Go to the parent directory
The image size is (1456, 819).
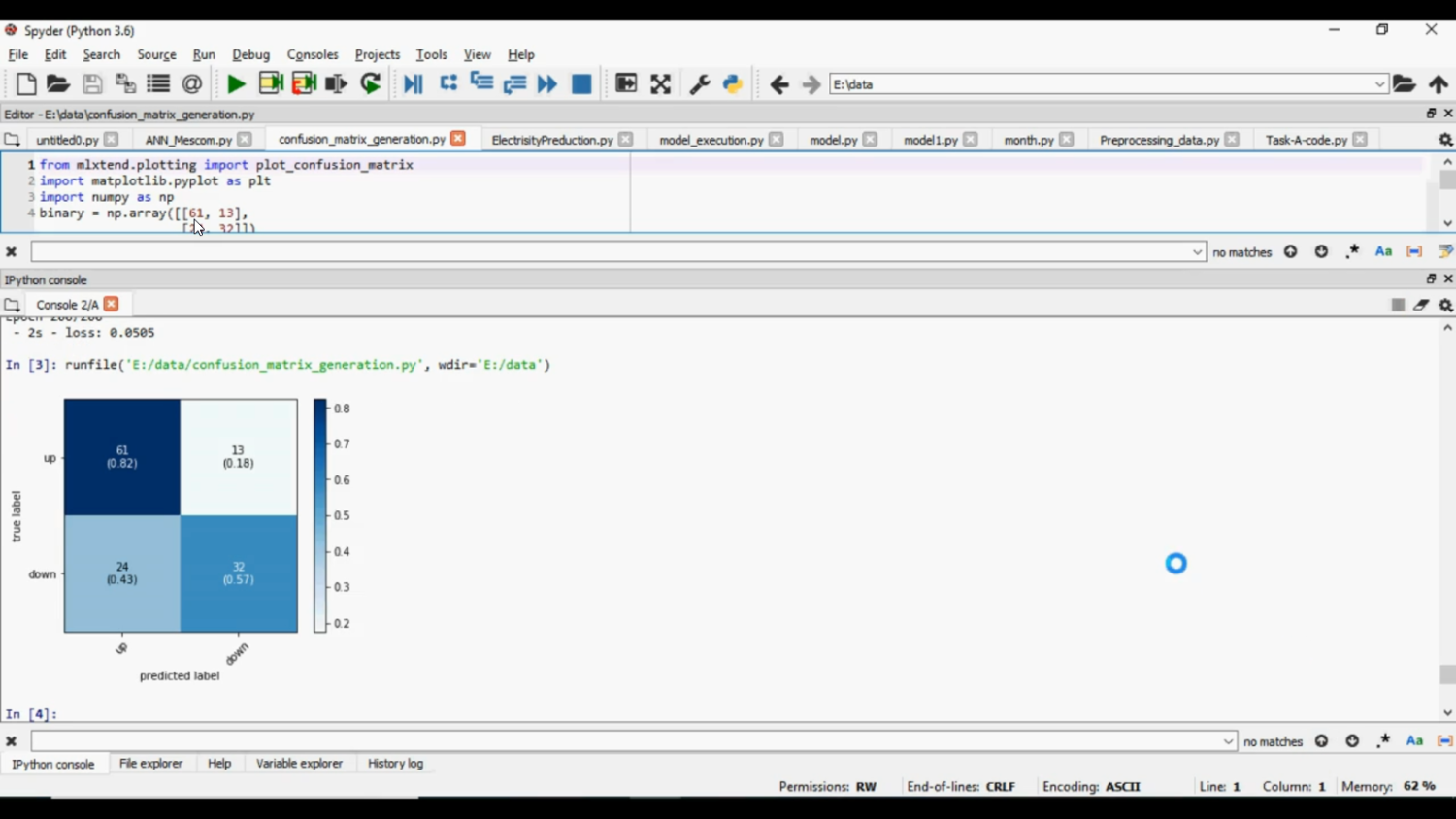(x=1438, y=84)
